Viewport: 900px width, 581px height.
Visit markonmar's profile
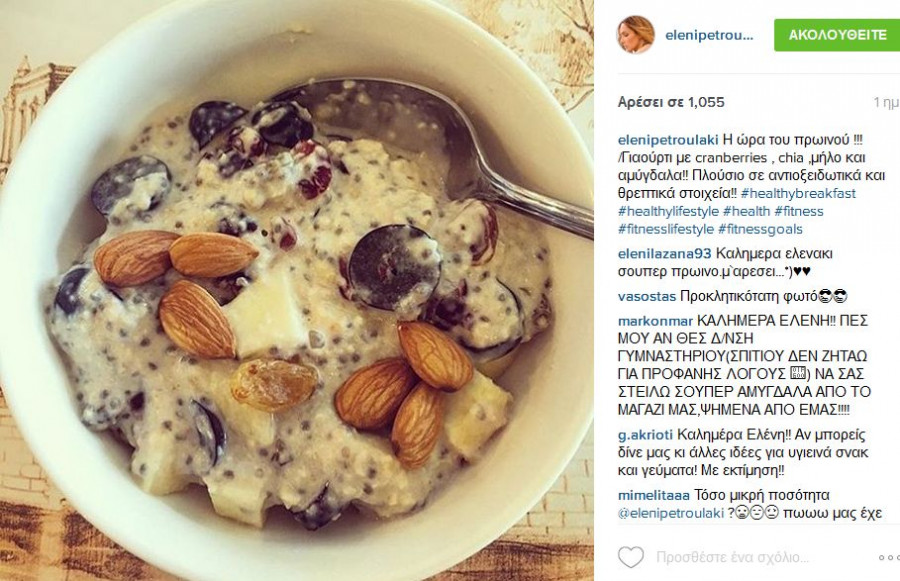pyautogui.click(x=655, y=321)
